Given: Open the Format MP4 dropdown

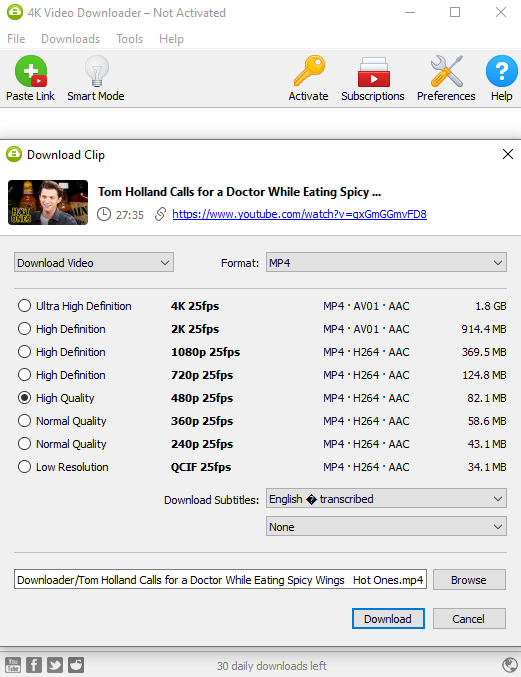Looking at the screenshot, I should [386, 263].
